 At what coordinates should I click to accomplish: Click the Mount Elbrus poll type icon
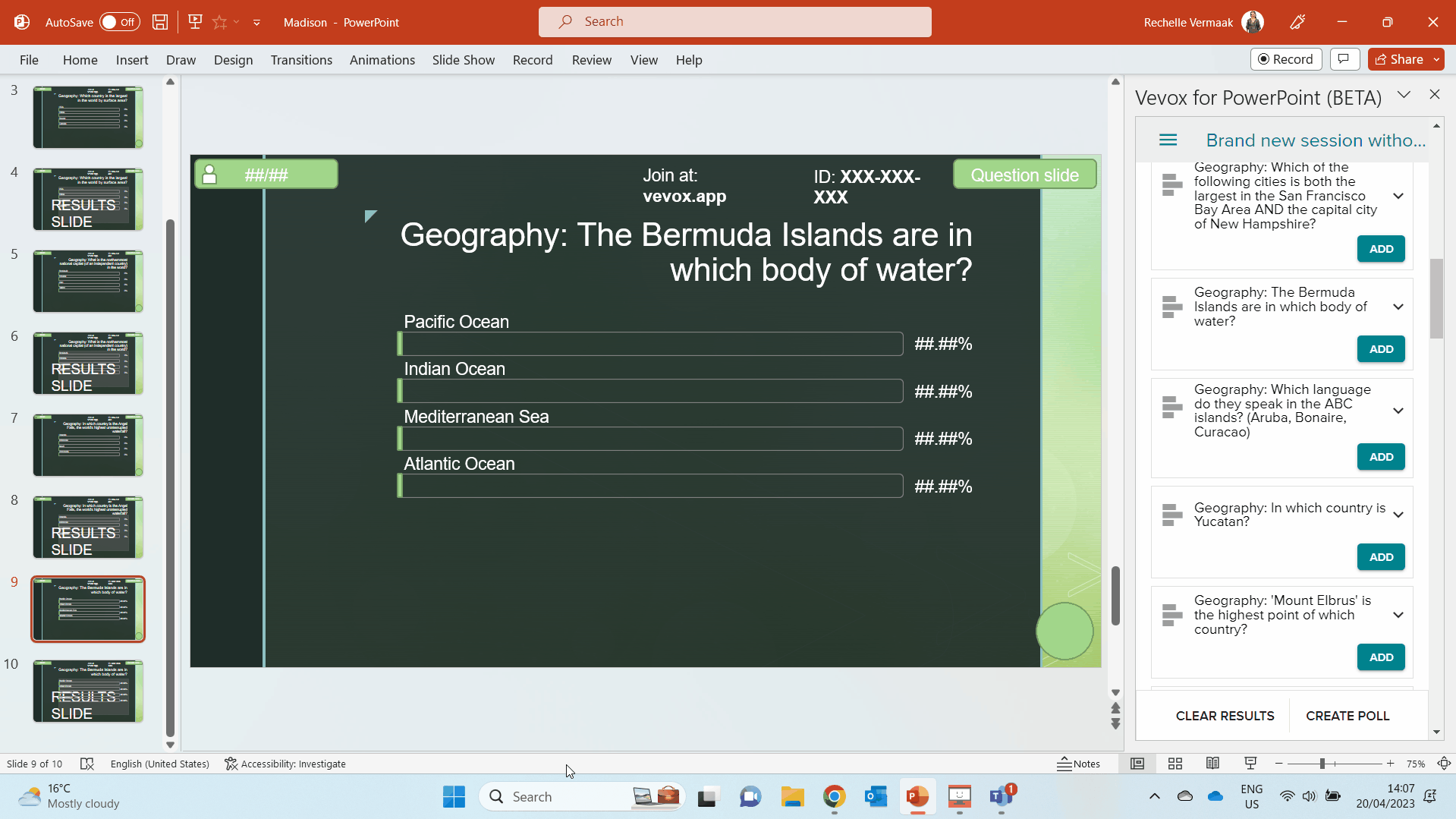point(1171,615)
